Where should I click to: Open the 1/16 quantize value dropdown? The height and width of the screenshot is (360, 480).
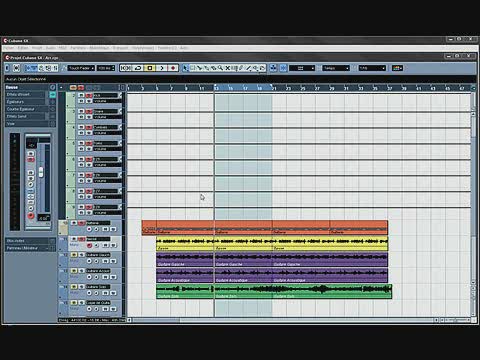372,68
